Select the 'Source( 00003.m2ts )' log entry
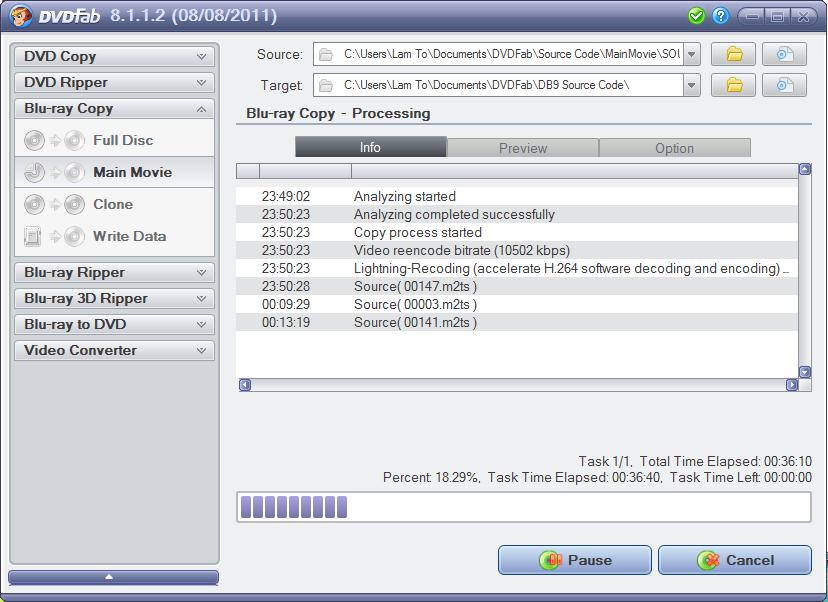Screen dimensions: 828x602 (516, 304)
